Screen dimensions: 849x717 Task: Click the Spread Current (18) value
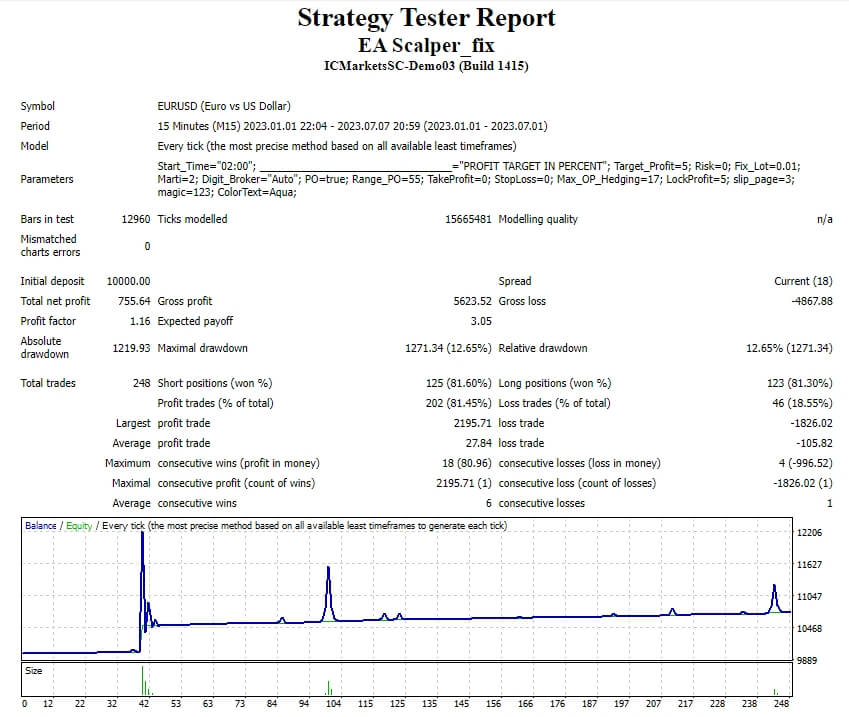click(805, 281)
